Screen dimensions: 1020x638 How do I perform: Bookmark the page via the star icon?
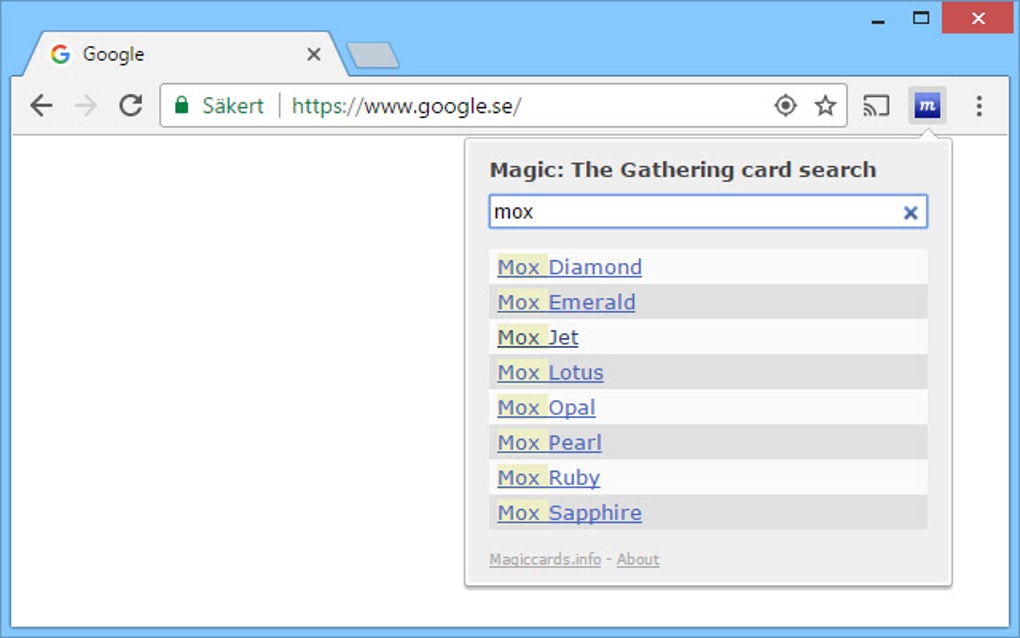click(x=826, y=105)
